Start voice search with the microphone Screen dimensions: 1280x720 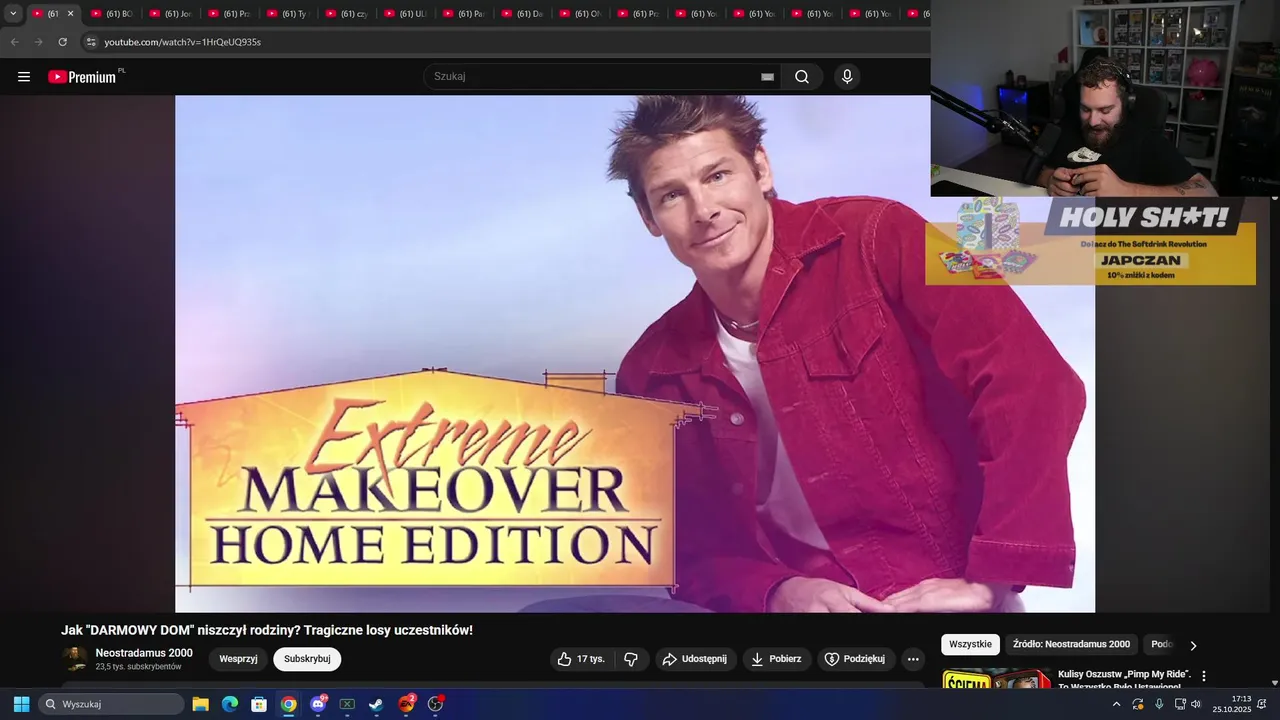847,77
